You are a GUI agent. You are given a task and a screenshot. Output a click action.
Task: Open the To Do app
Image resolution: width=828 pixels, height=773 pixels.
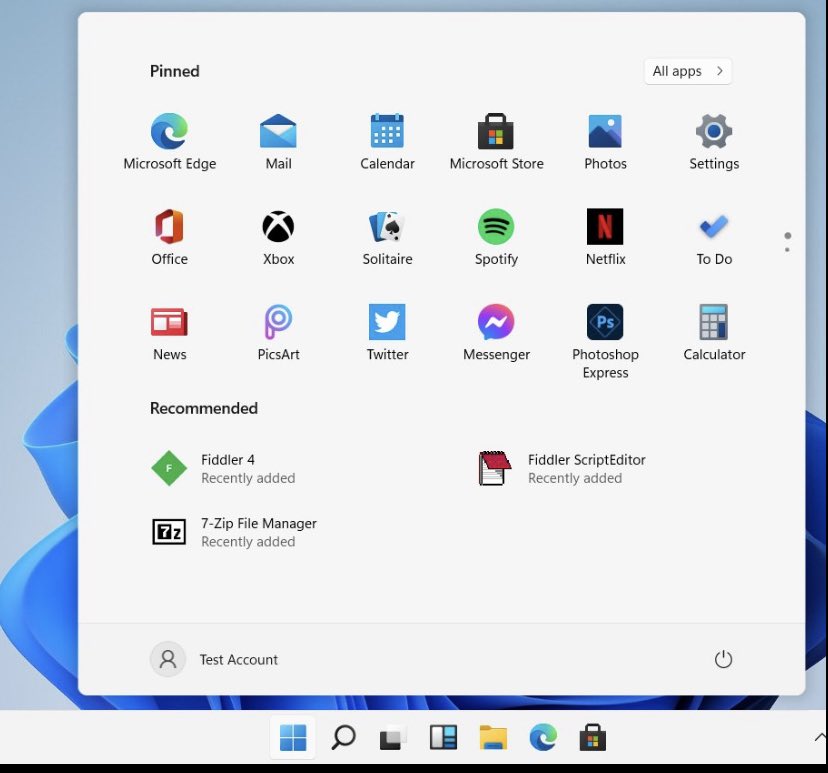(714, 237)
